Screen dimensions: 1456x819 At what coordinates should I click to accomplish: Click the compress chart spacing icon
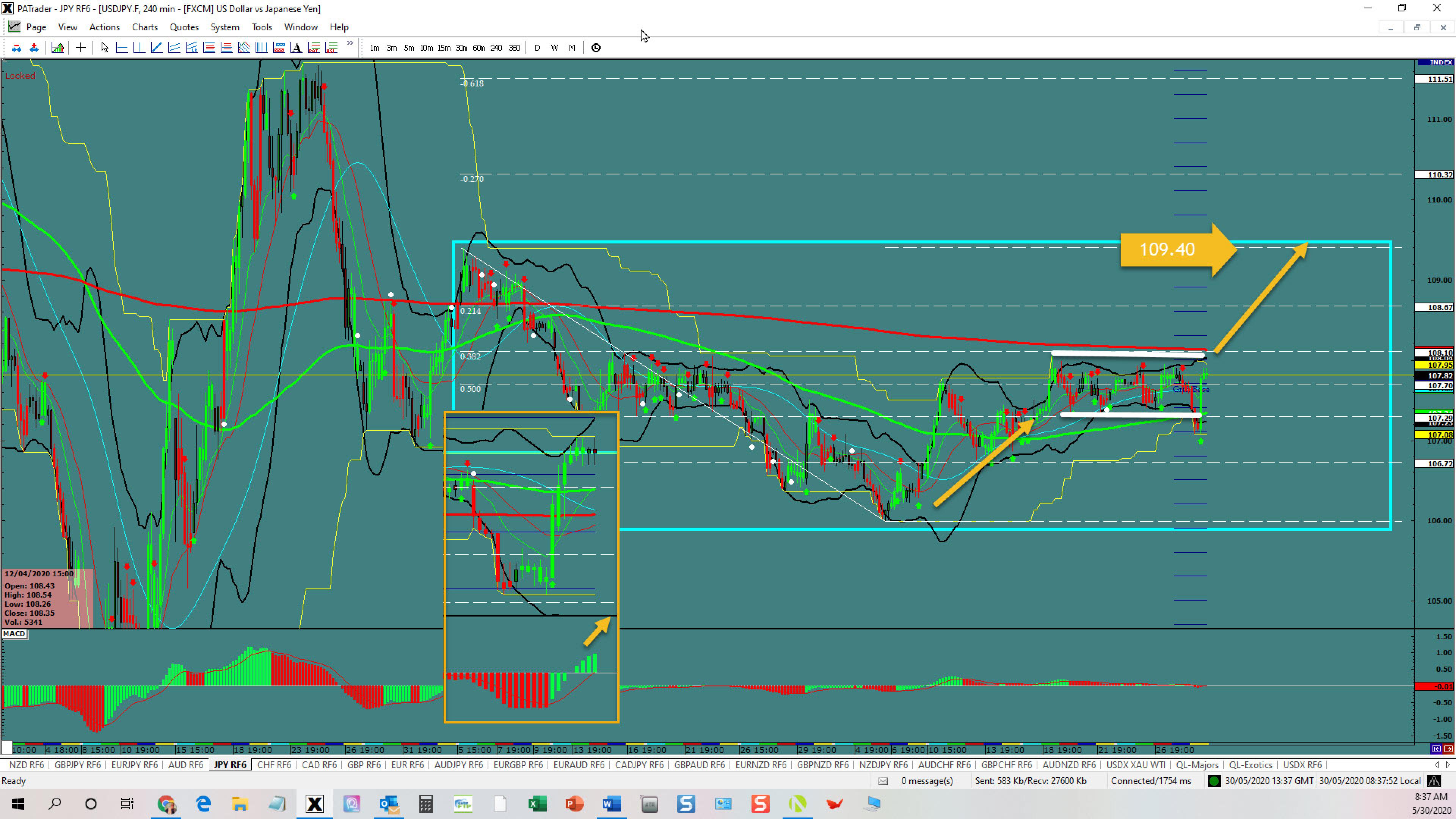pyautogui.click(x=16, y=48)
